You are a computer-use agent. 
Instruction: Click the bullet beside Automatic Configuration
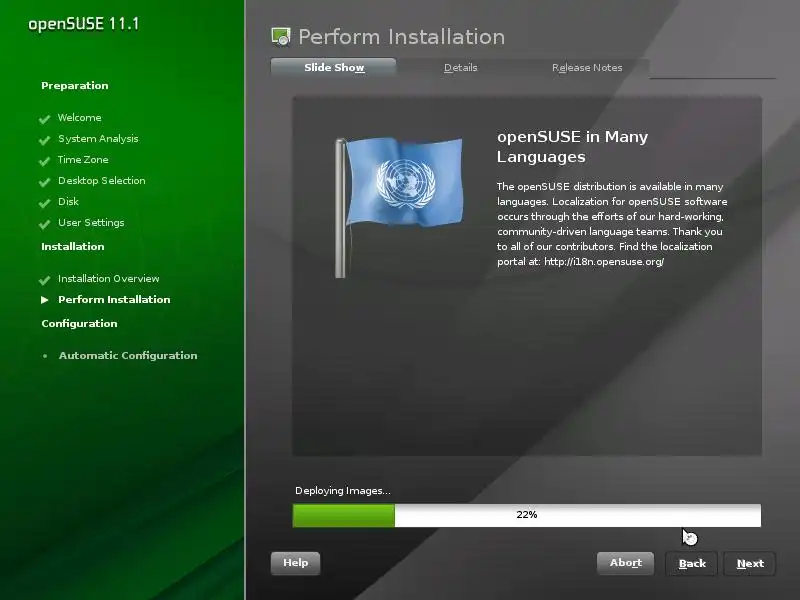tap(45, 356)
